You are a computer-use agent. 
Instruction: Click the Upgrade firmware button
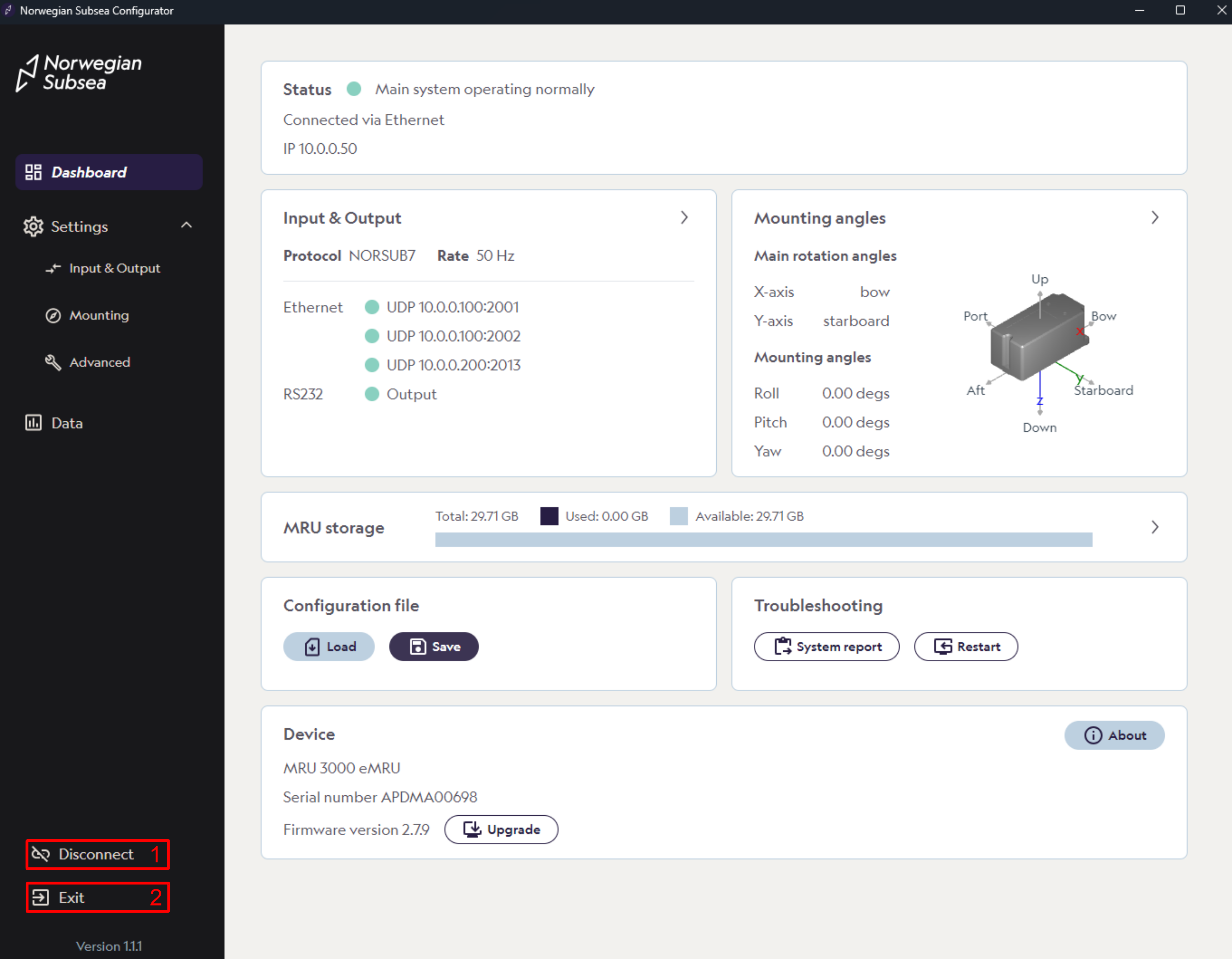click(501, 829)
